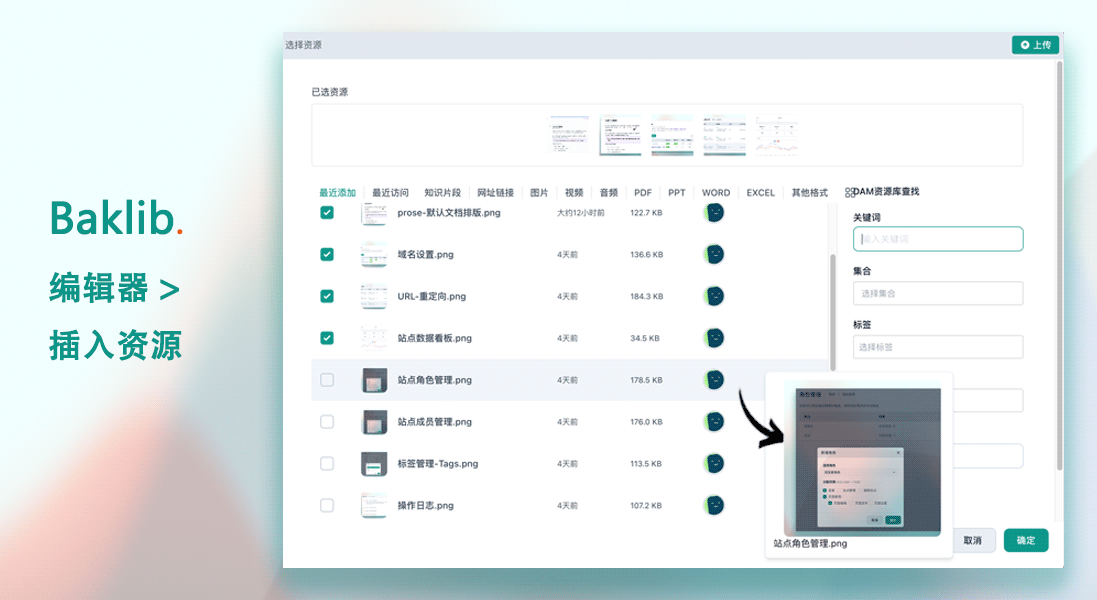Click inside the 关键词 input field

pyautogui.click(x=937, y=238)
